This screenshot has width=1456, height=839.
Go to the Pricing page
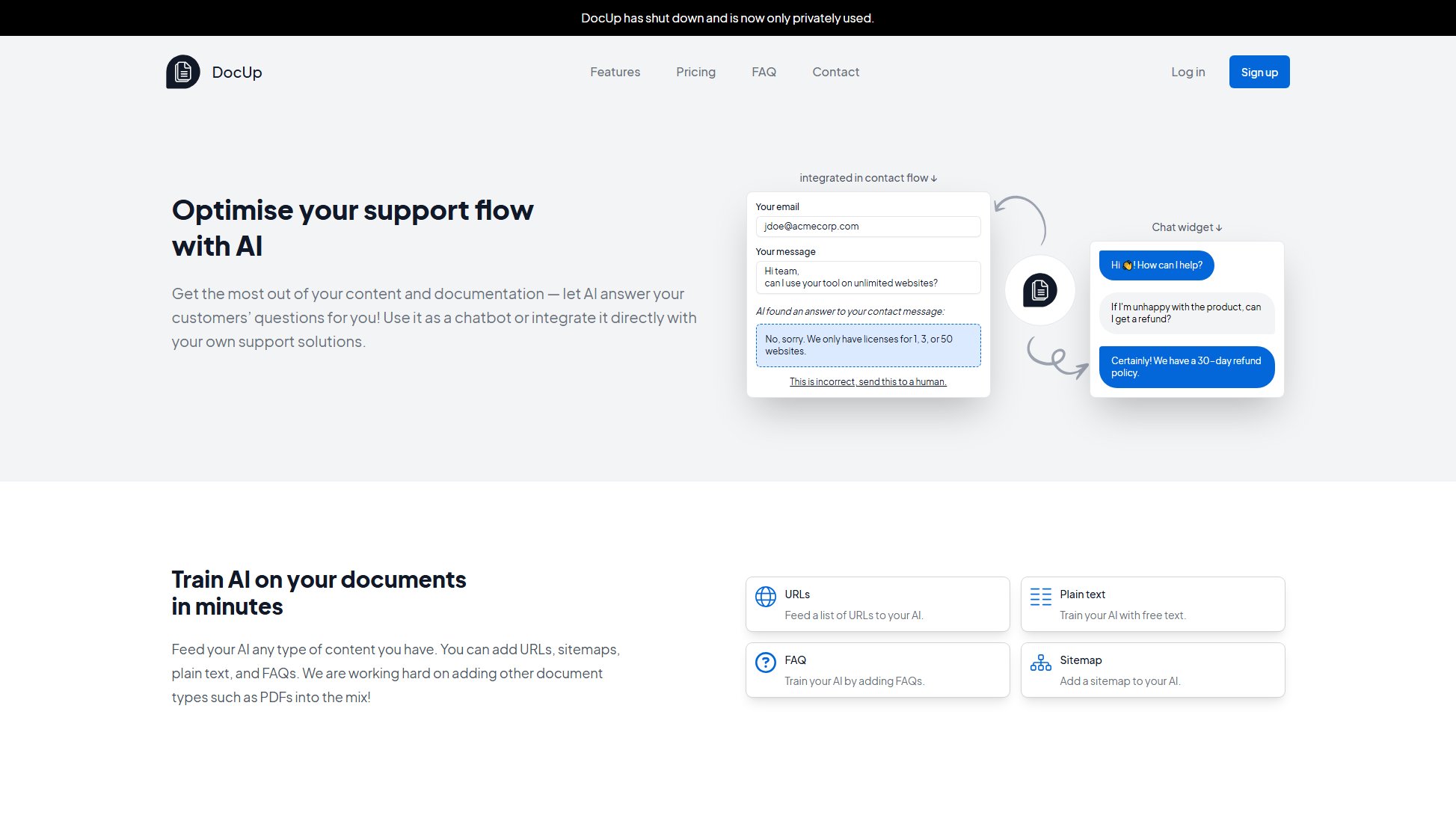[695, 72]
